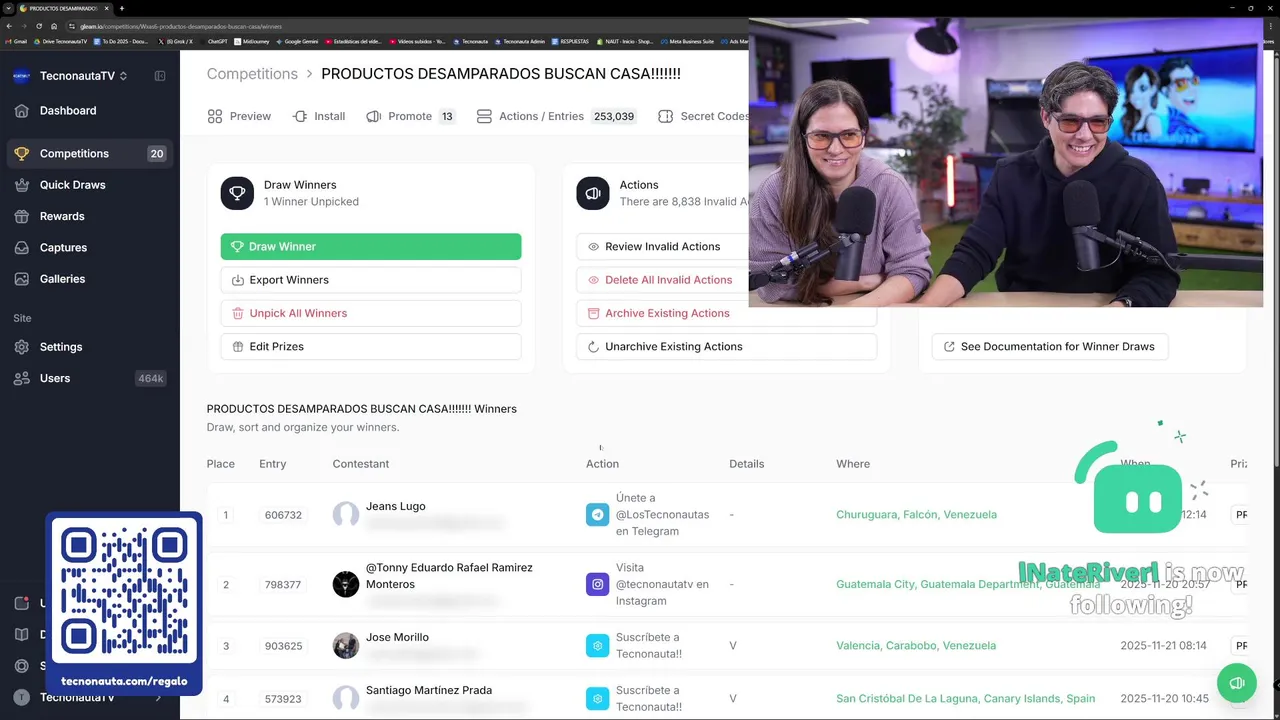The width and height of the screenshot is (1280, 720).
Task: Switch to the Secret Codes tab
Action: tap(704, 116)
